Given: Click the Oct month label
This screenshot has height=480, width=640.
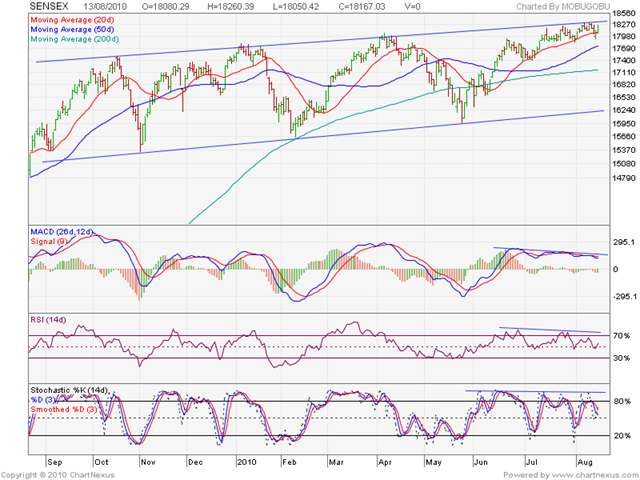Looking at the screenshot, I should pyautogui.click(x=101, y=462).
